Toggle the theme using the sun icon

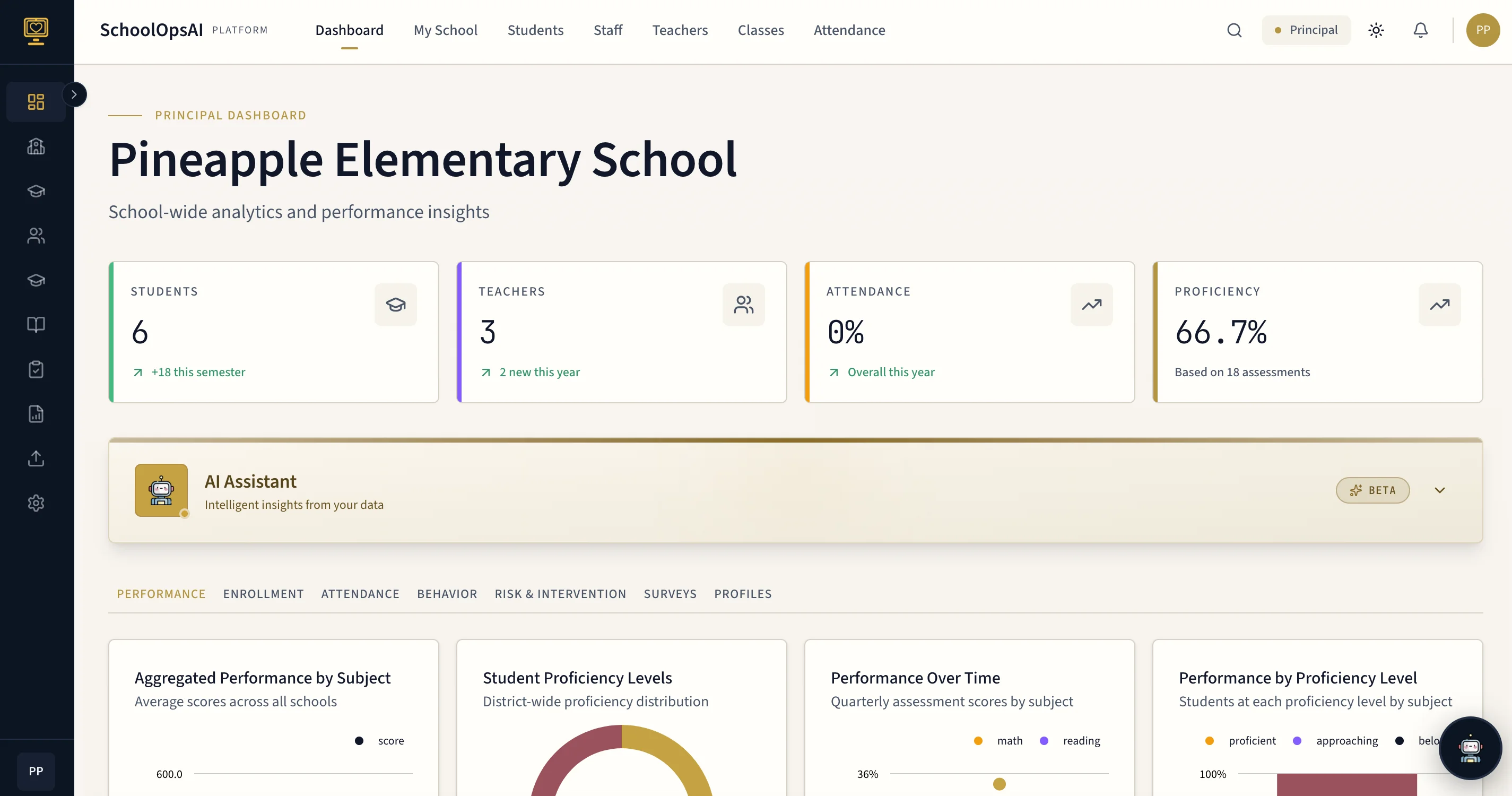1376,30
